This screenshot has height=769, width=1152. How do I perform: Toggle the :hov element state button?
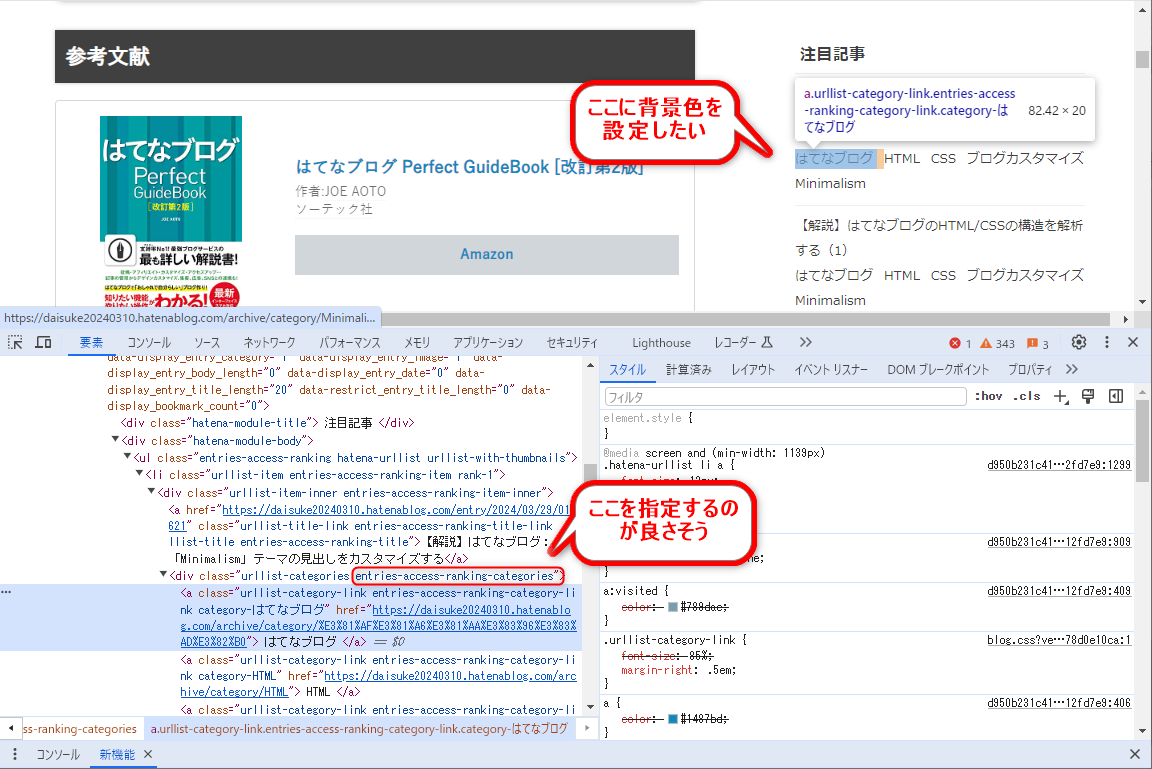[x=988, y=397]
